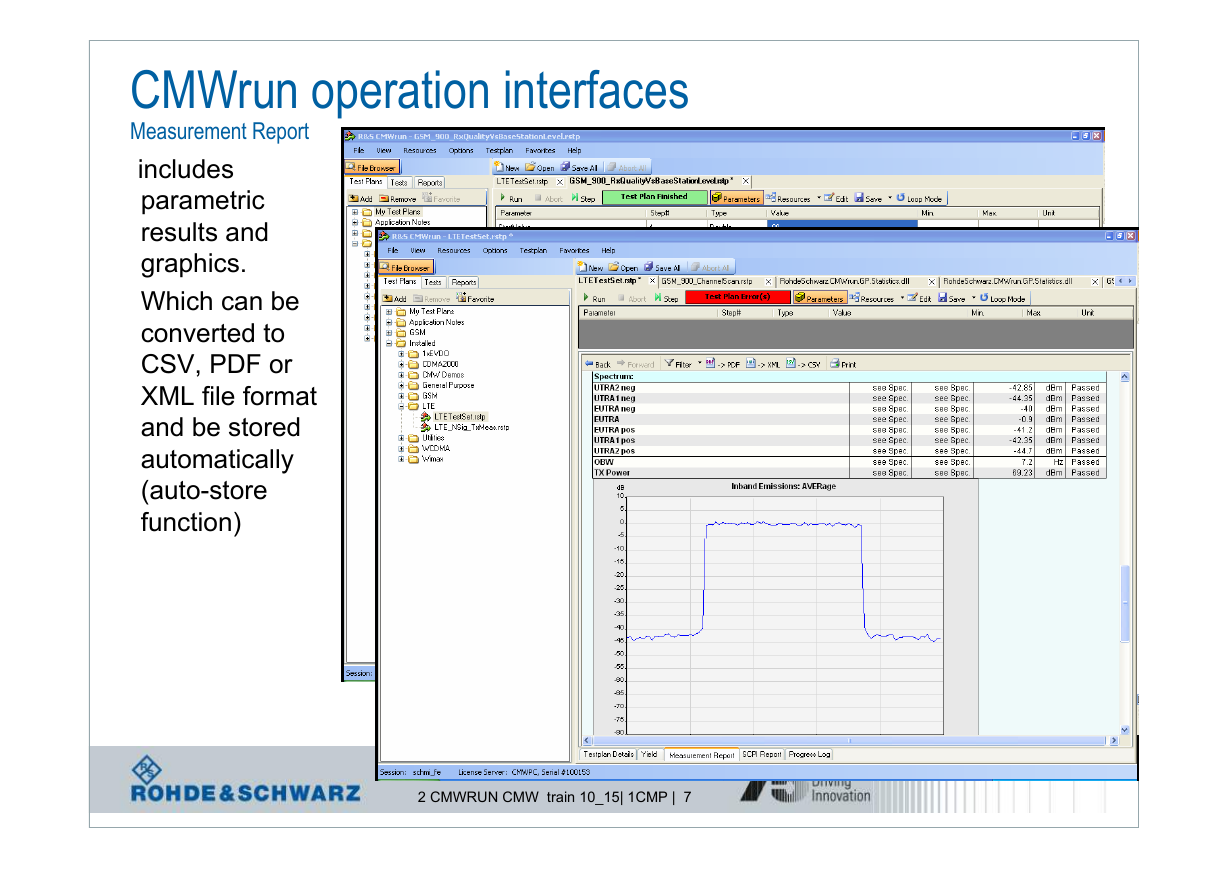Click TX Power row in Spectrum table
The width and height of the screenshot is (1228, 869).
coord(848,473)
